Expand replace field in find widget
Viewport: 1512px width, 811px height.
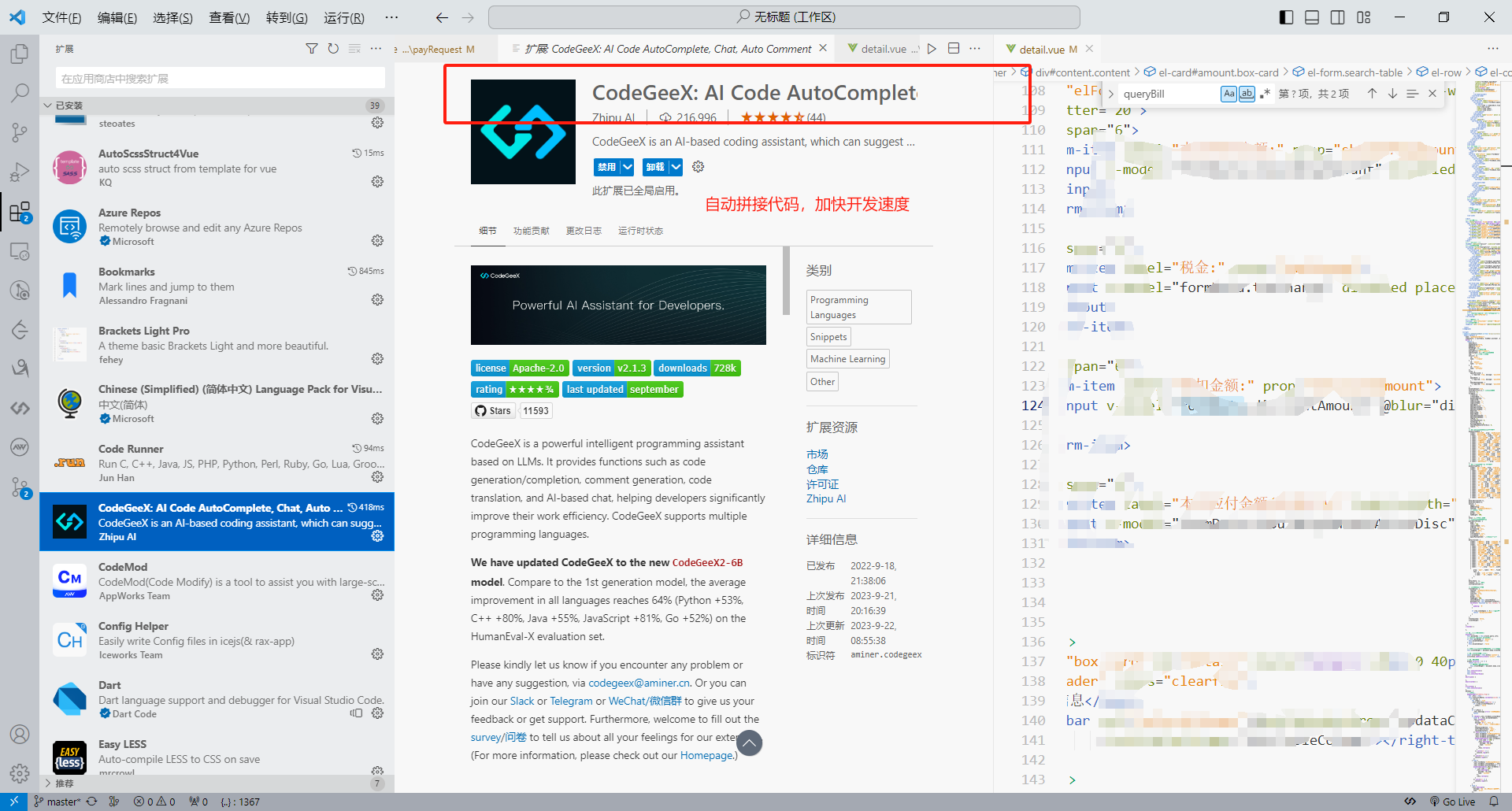(1111, 94)
